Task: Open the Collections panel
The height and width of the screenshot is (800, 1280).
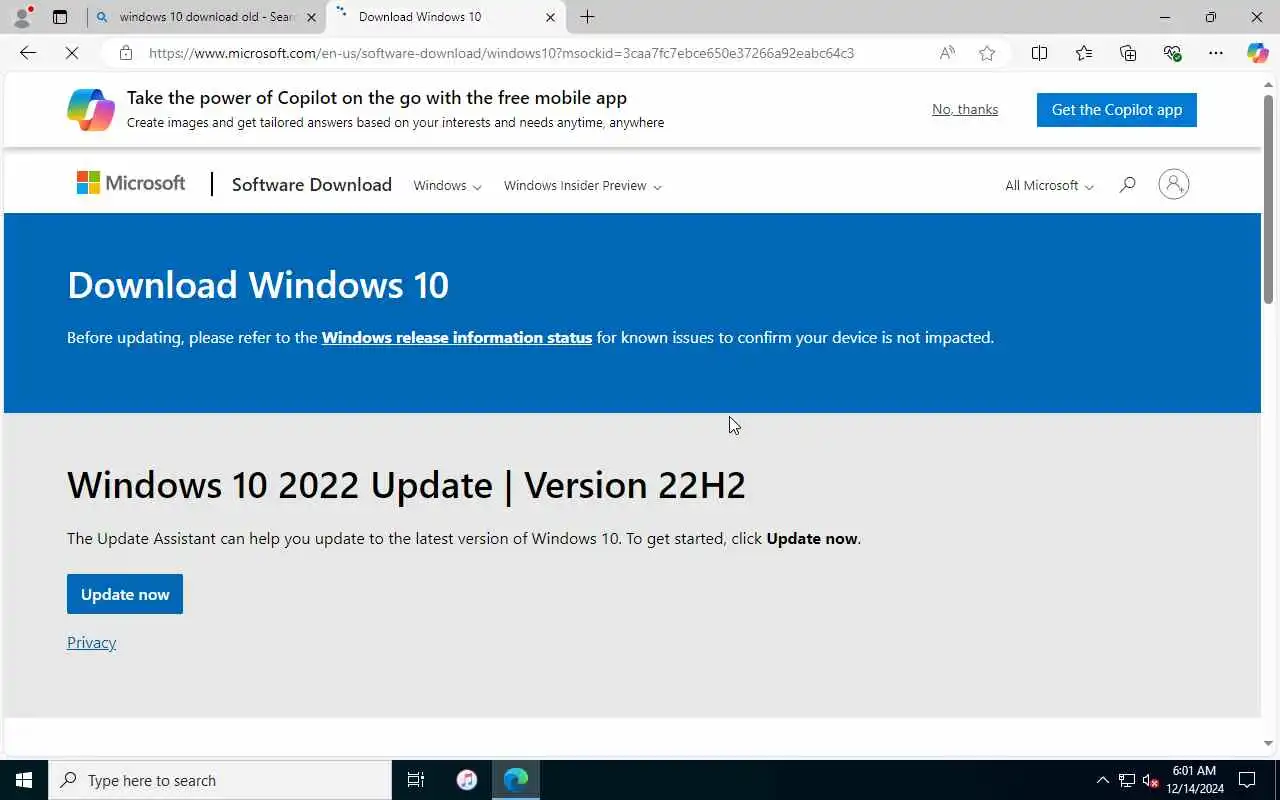Action: pyautogui.click(x=1128, y=53)
